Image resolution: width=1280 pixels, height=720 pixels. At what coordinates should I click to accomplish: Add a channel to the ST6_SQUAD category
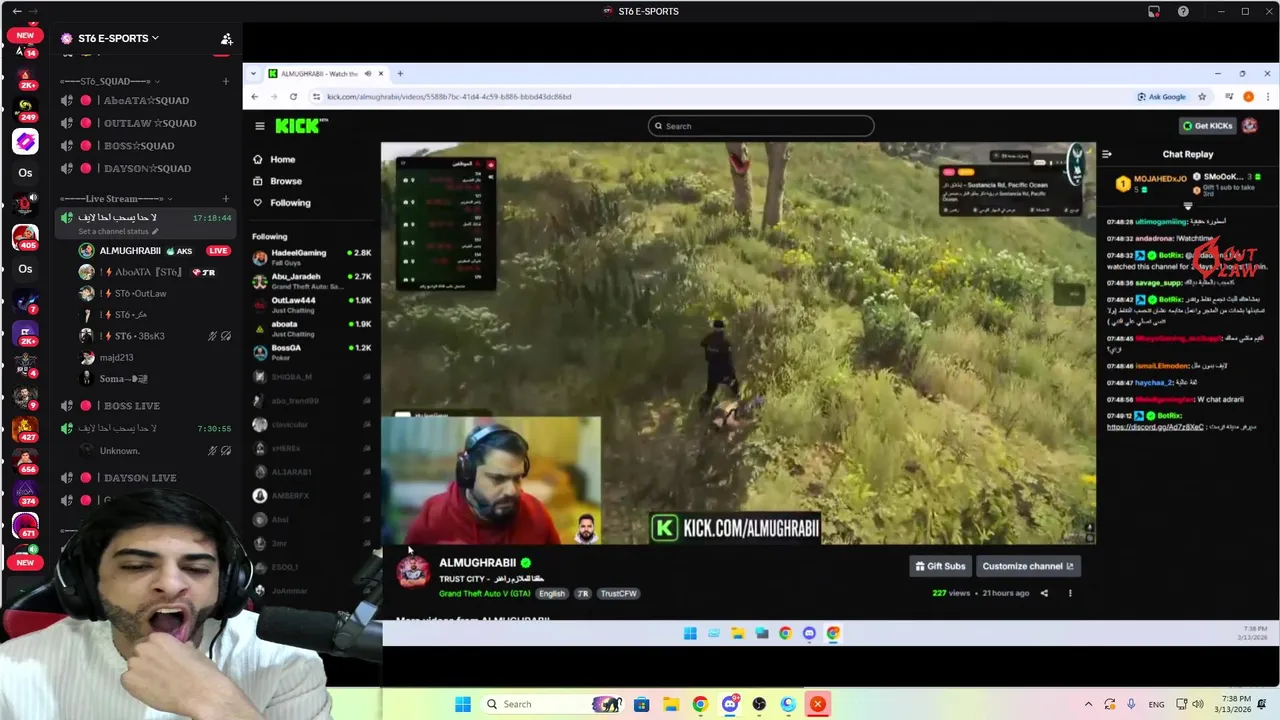pyautogui.click(x=226, y=81)
